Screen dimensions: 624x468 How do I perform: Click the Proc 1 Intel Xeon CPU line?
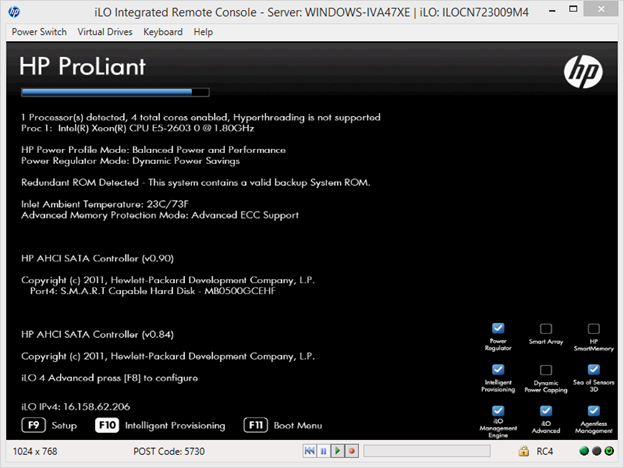tap(138, 128)
